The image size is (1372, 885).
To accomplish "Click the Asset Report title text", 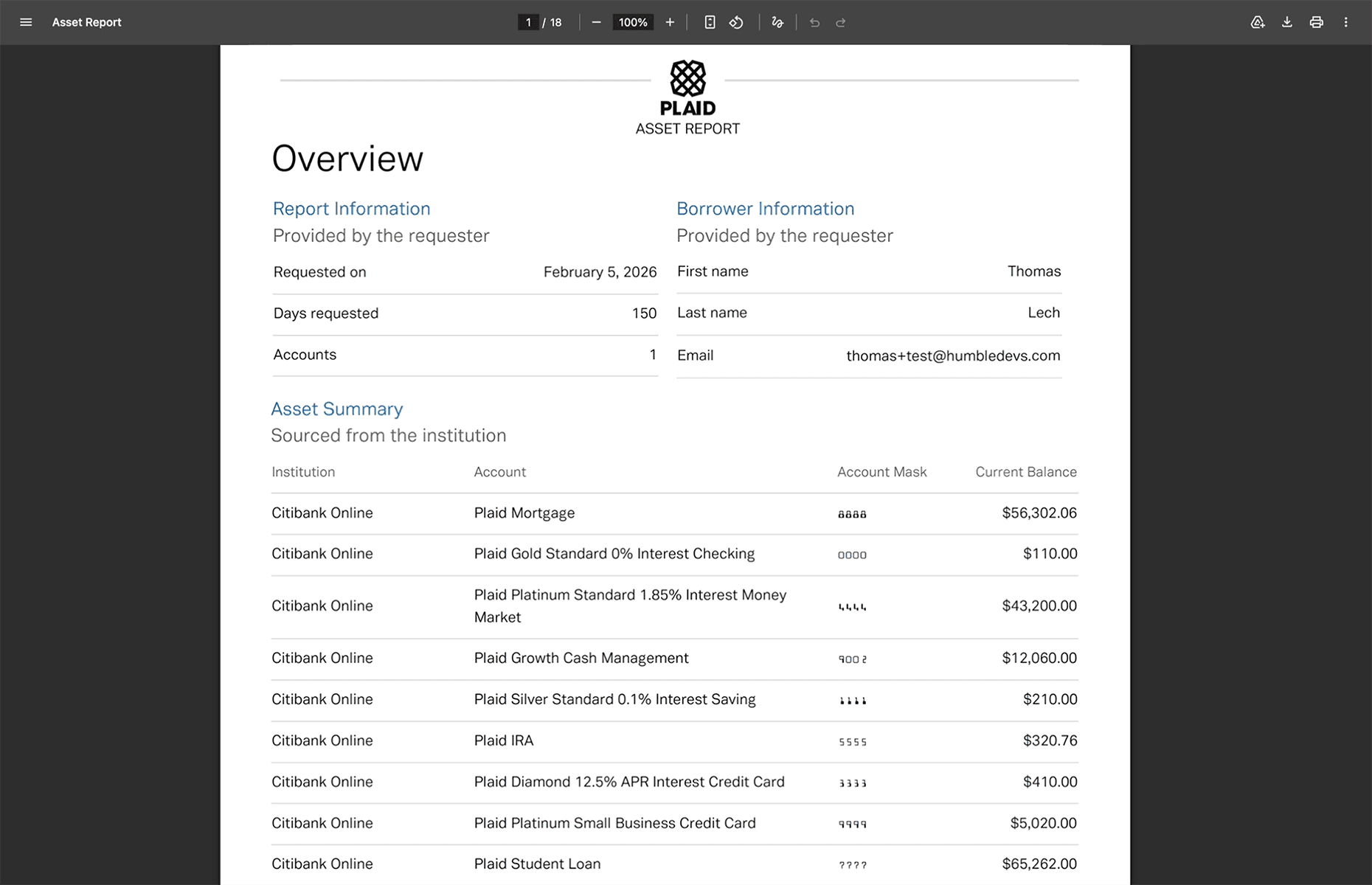I will coord(87,22).
